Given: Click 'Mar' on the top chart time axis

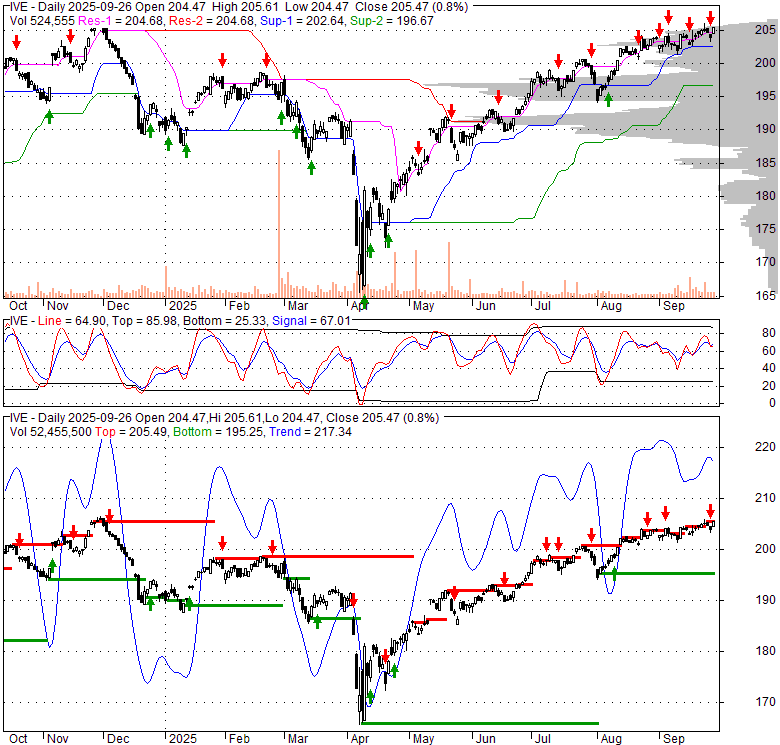Looking at the screenshot, I should coord(298,306).
